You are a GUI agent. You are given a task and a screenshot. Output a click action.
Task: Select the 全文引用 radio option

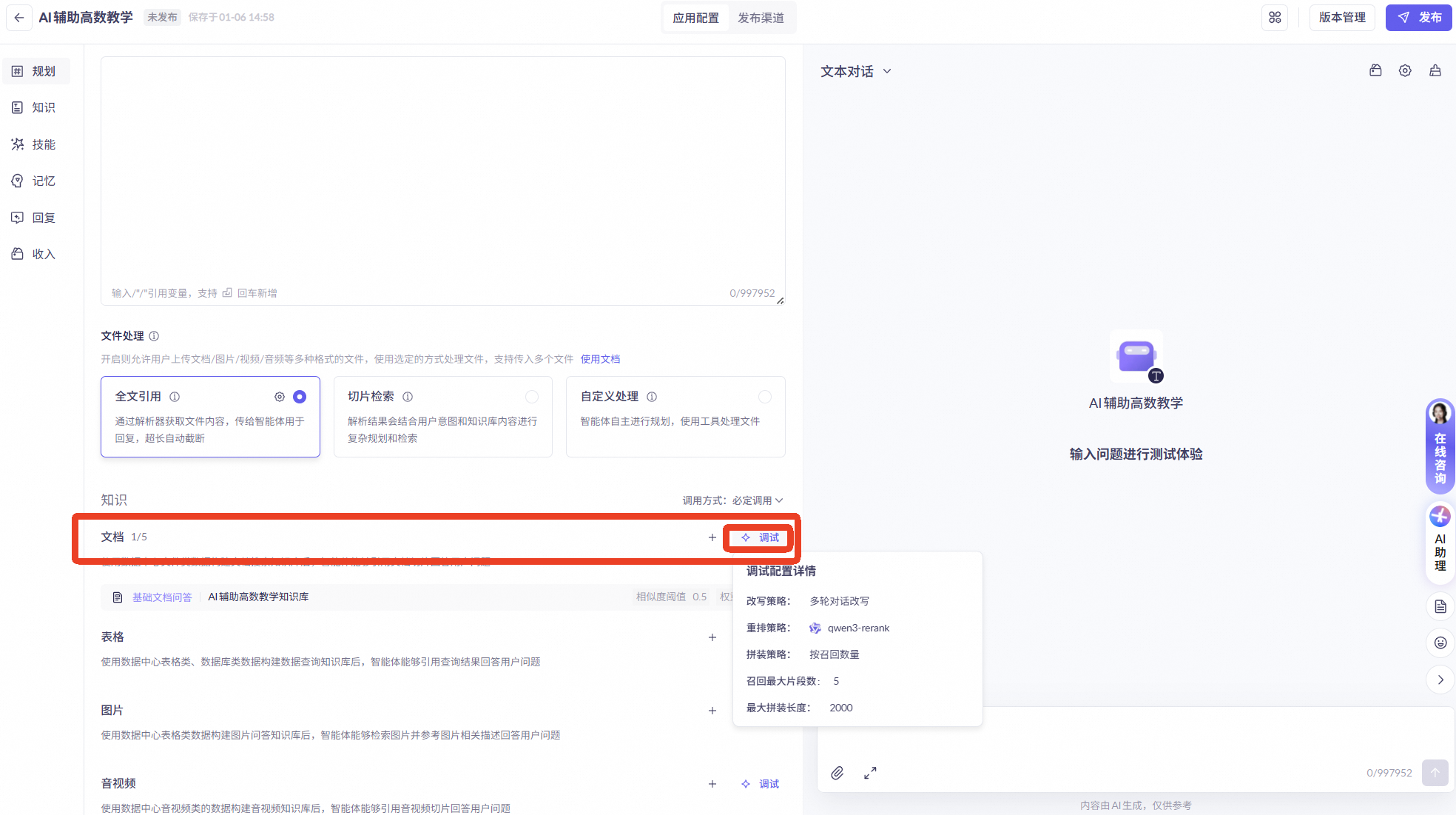coord(300,397)
